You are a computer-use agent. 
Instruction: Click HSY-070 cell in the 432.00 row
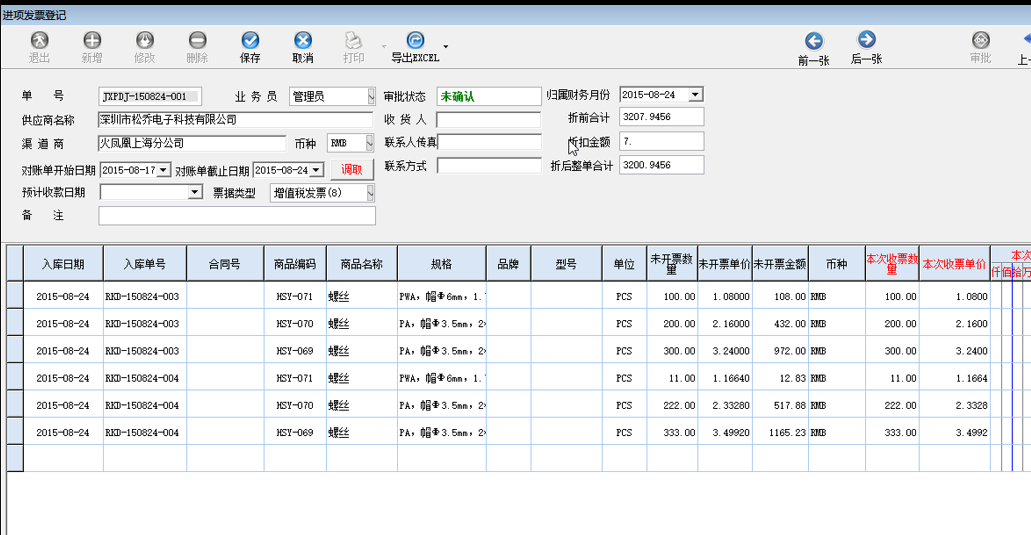(x=295, y=323)
